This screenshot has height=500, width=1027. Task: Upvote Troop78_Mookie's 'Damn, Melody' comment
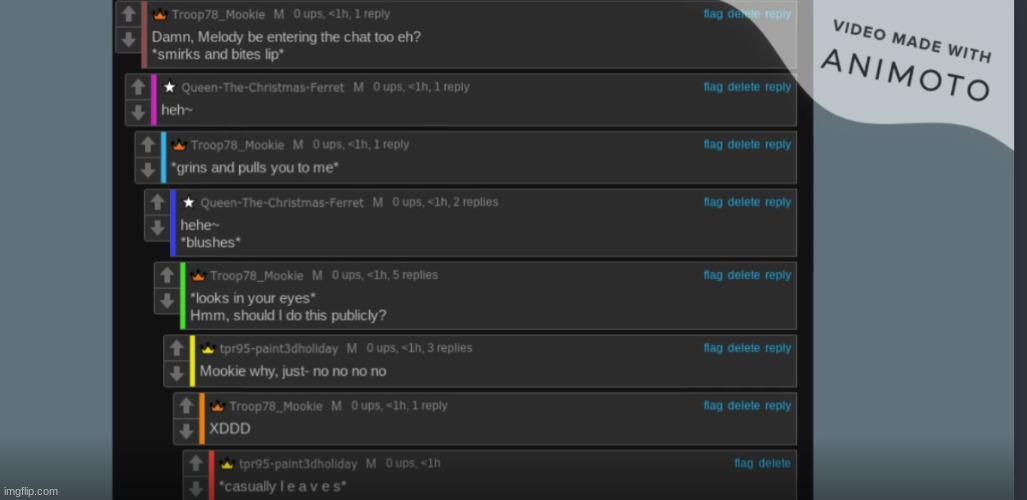pos(128,14)
